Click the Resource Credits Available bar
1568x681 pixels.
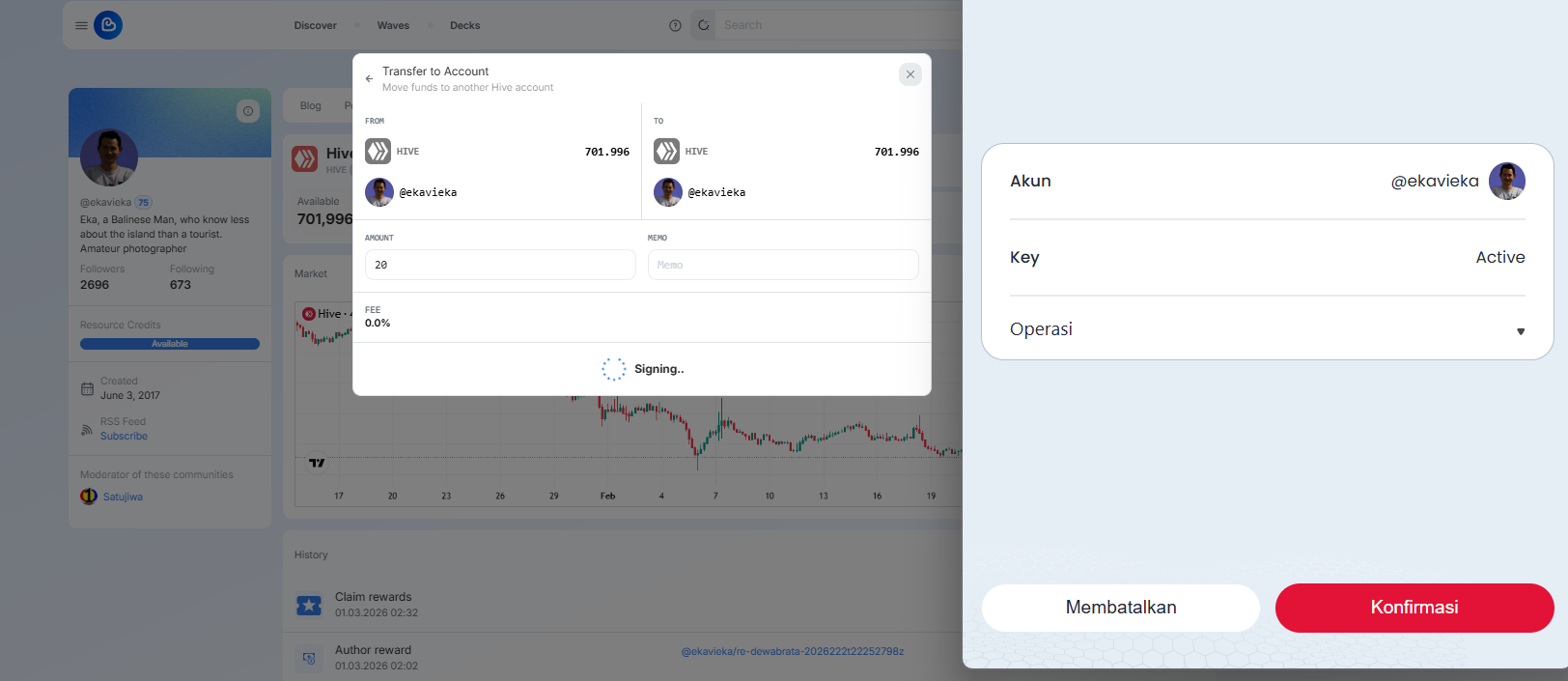pyautogui.click(x=170, y=344)
